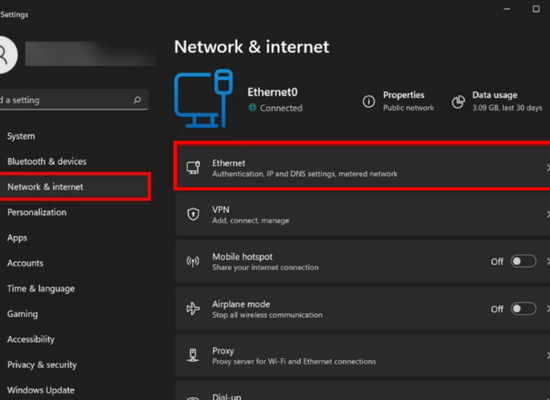Open Apps settings category
This screenshot has height=400, width=550.
click(17, 238)
